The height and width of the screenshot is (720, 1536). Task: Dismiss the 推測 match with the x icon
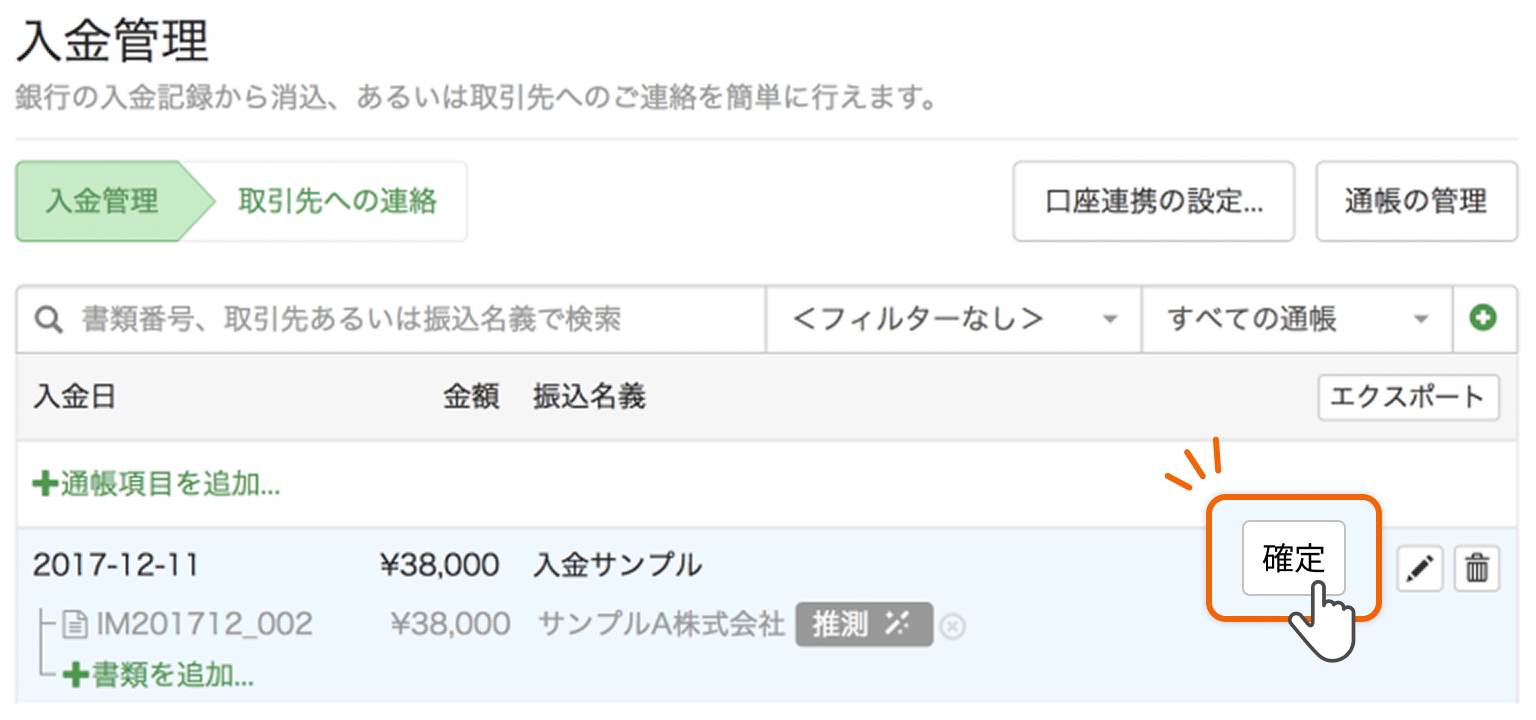951,626
